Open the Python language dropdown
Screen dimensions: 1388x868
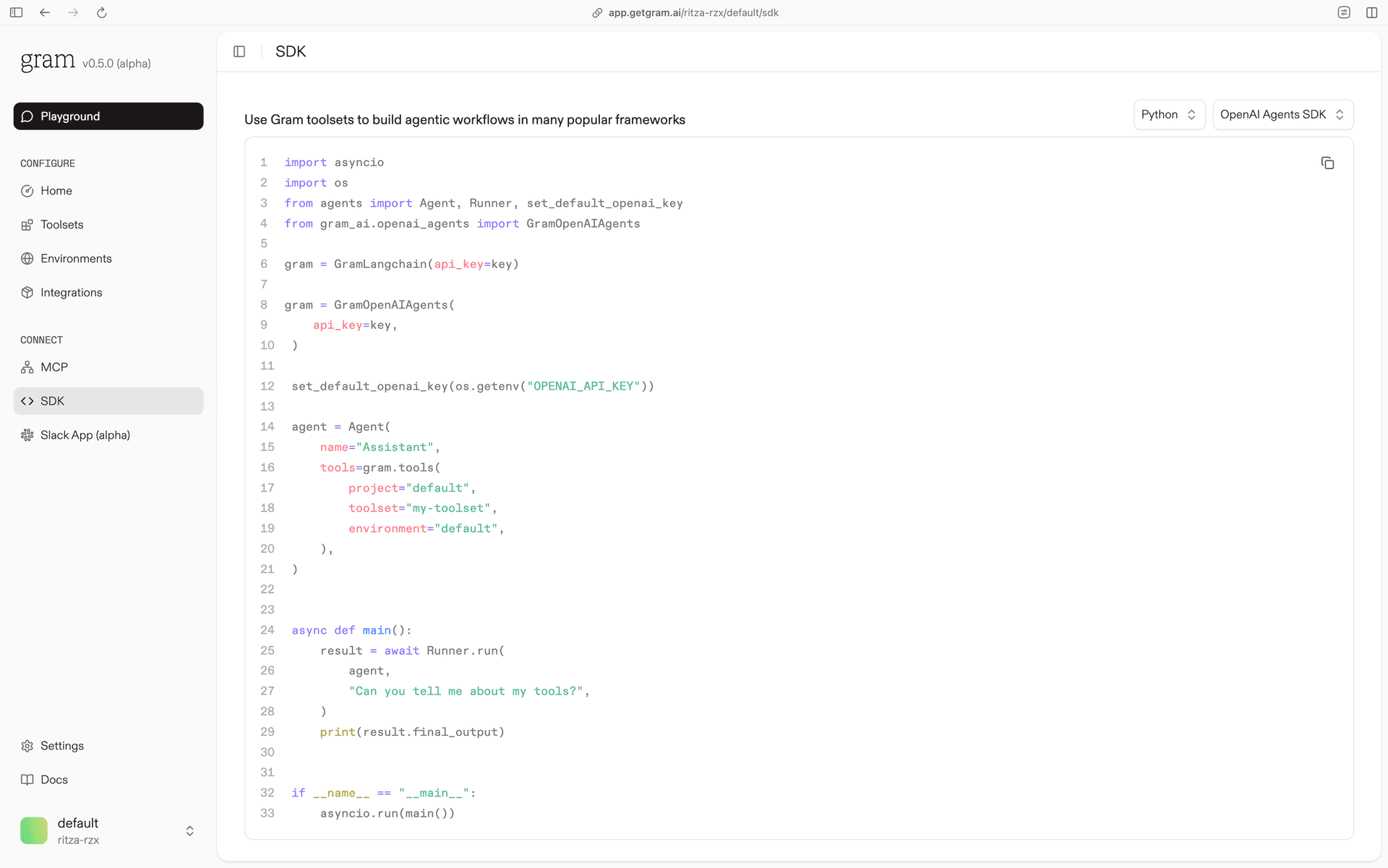pyautogui.click(x=1168, y=115)
